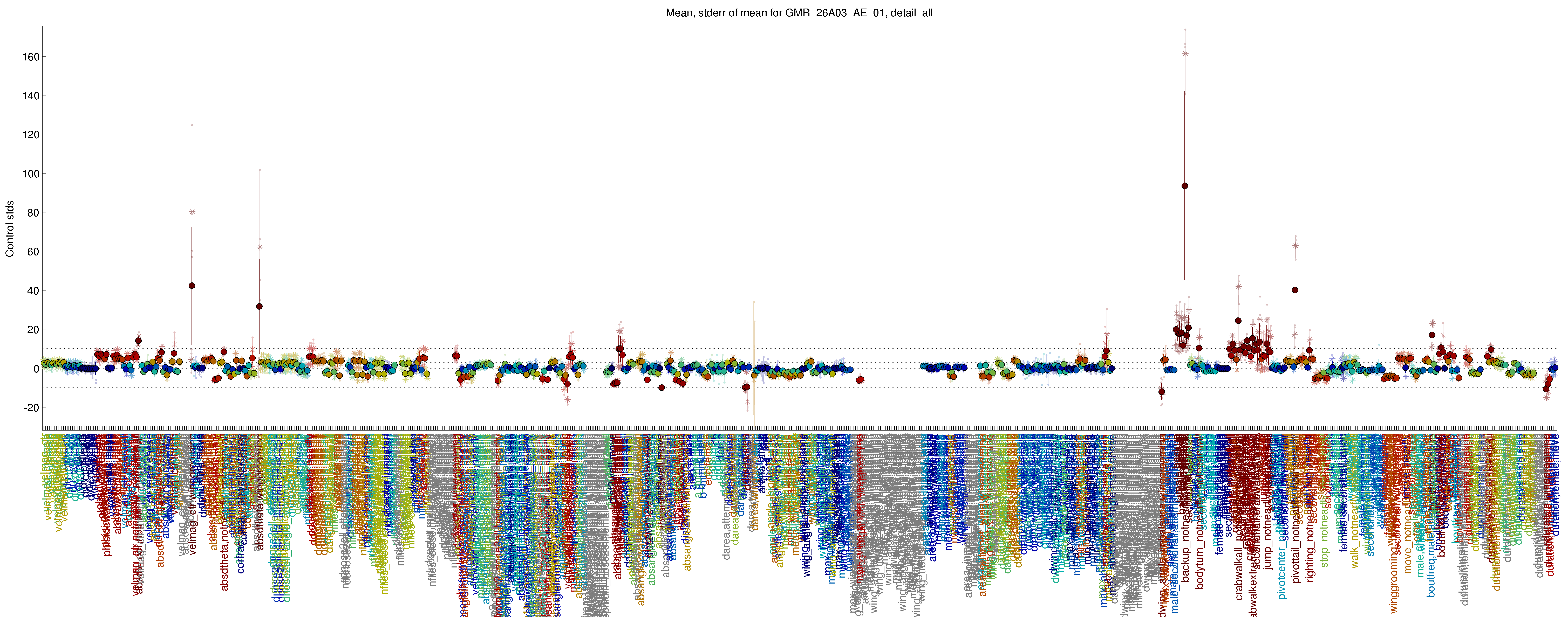Select the dark dot near 40 on right

[1295, 290]
